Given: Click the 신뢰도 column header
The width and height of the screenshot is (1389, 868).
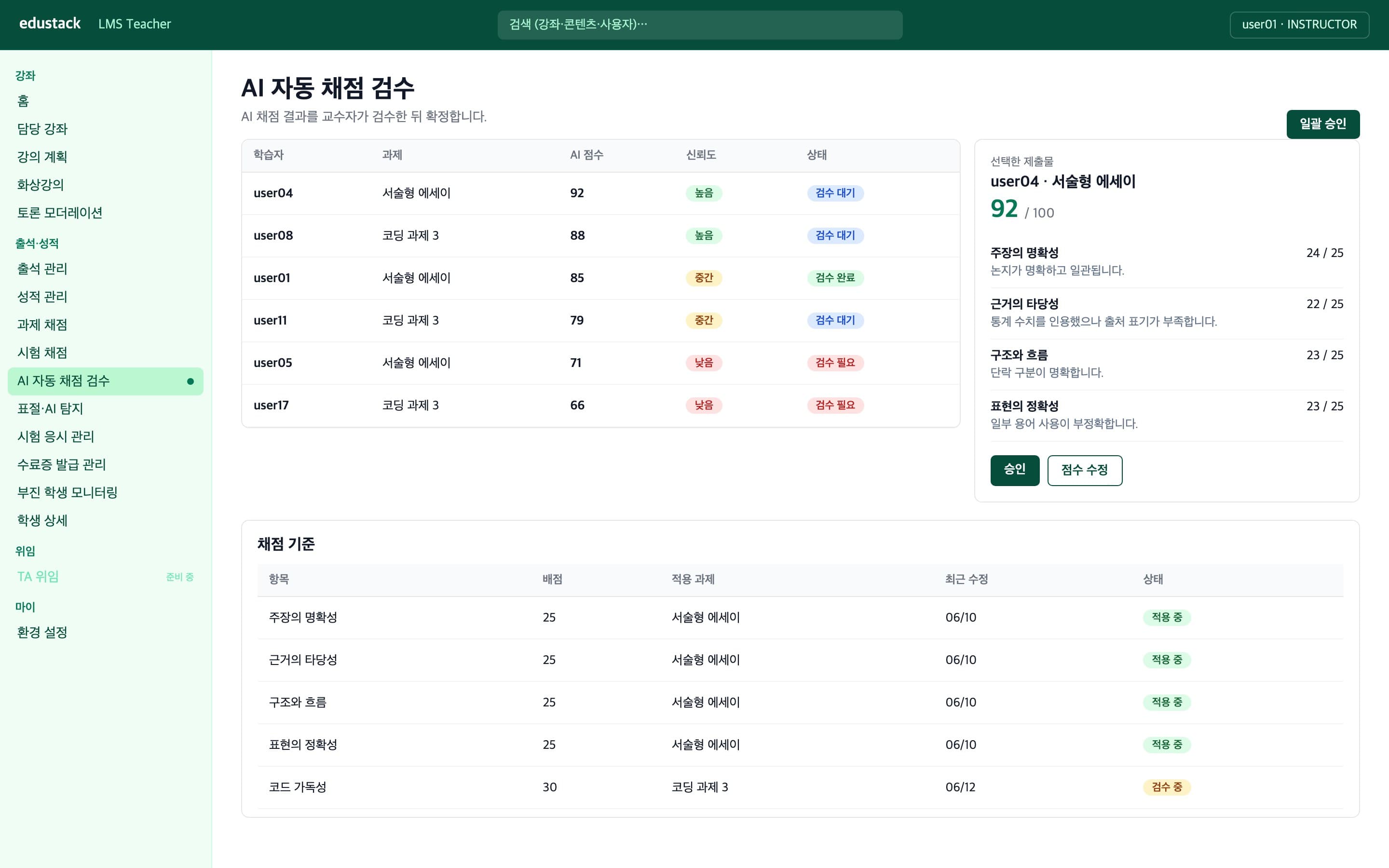Looking at the screenshot, I should (701, 155).
